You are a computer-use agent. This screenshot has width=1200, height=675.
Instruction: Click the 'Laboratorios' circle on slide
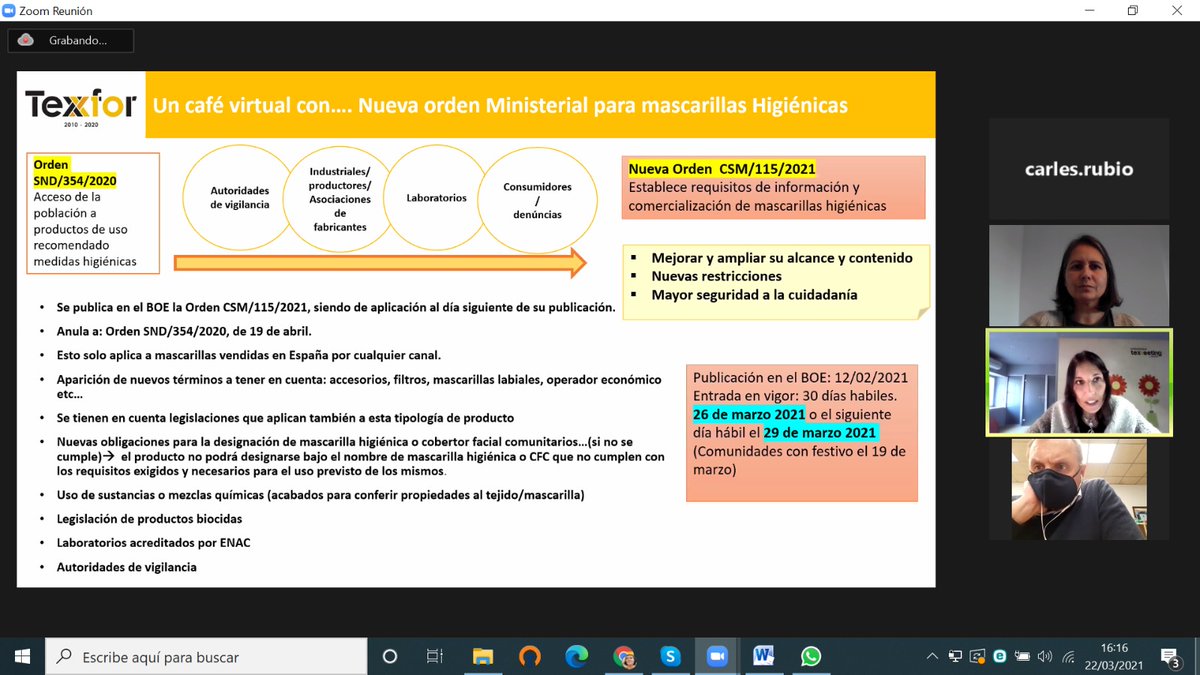coord(436,197)
